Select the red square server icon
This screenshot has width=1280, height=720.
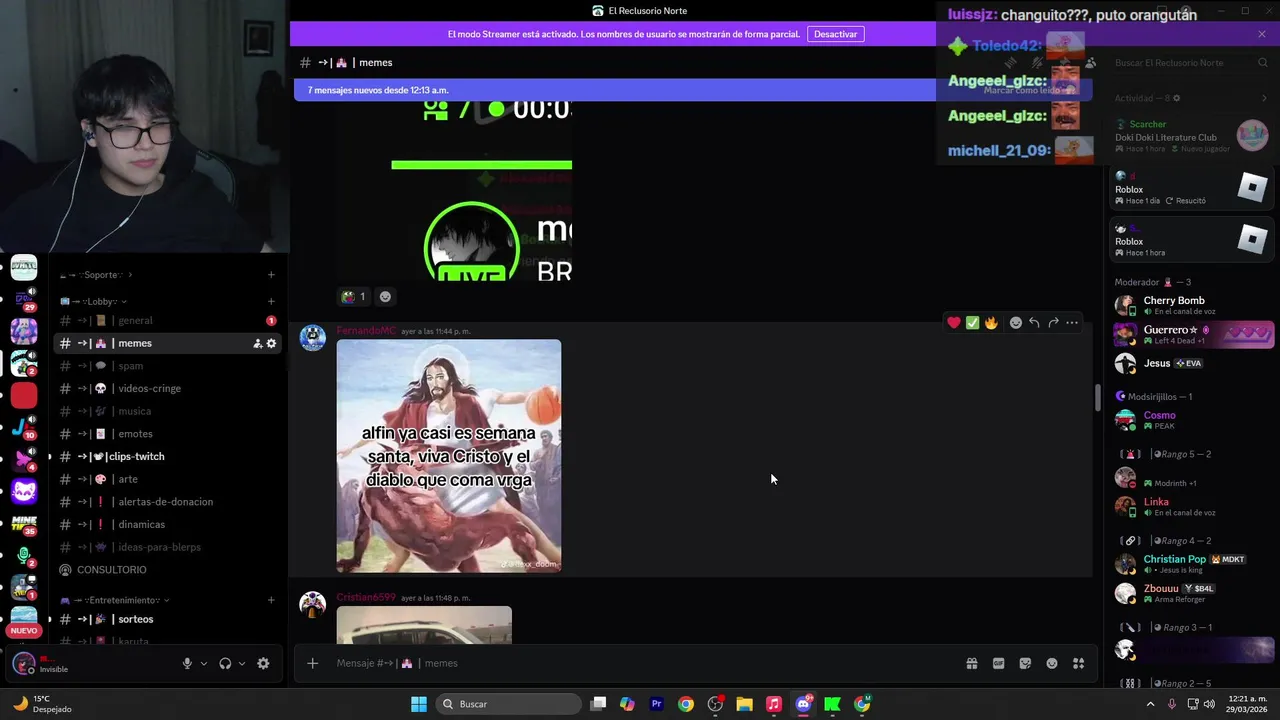24,395
